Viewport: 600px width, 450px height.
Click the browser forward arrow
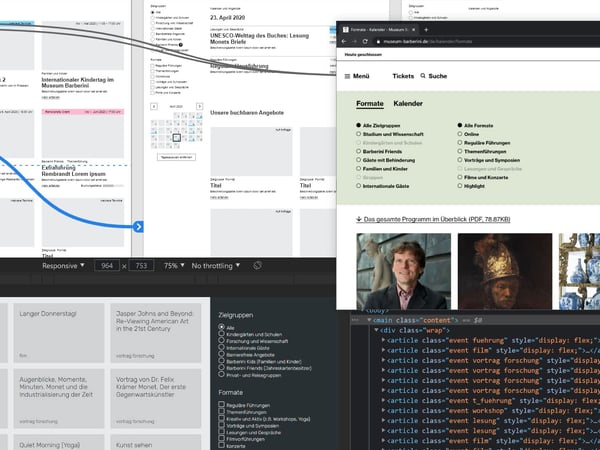[354, 41]
